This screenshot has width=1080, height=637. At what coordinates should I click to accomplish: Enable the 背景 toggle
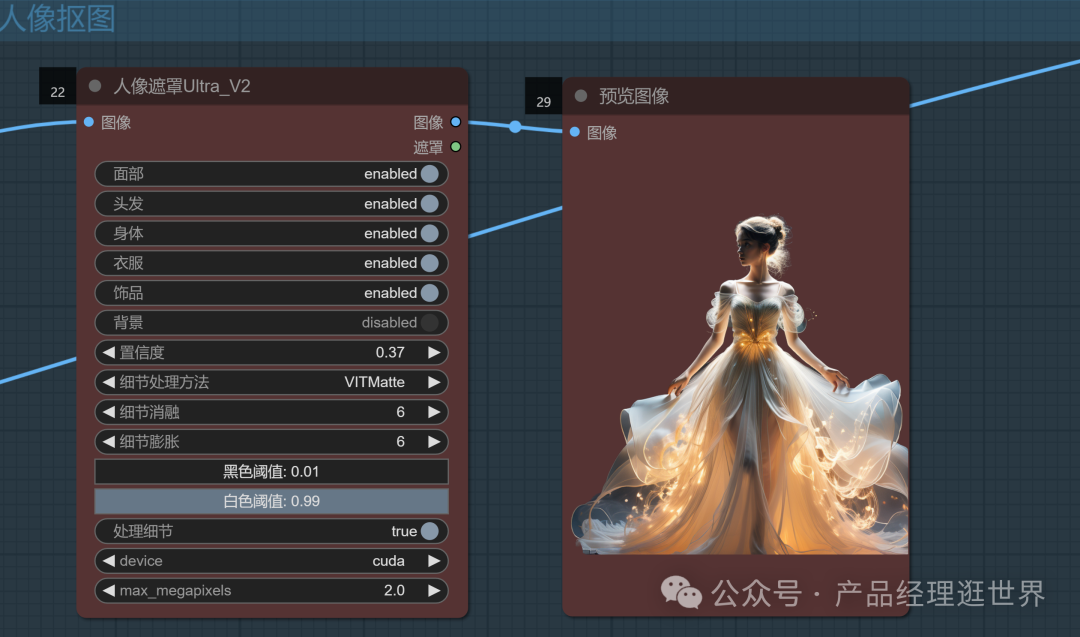tap(429, 322)
